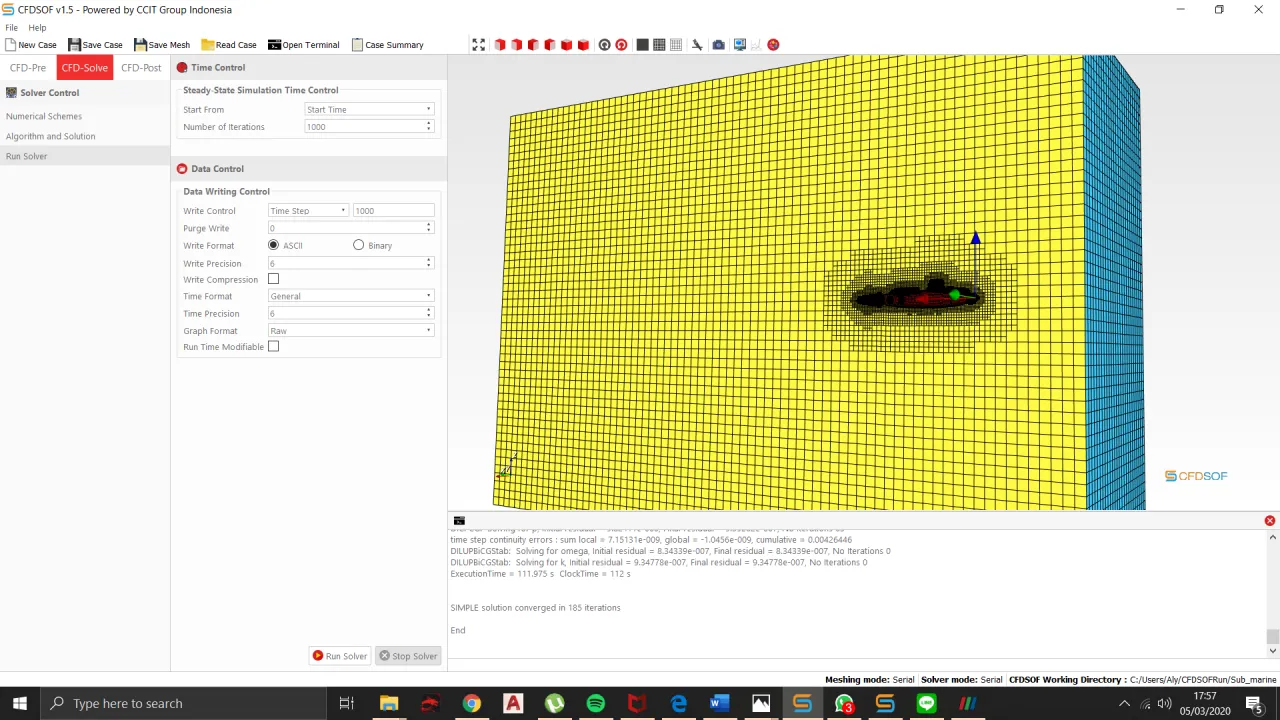Click the last red cube view icon
Image resolution: width=1280 pixels, height=720 pixels.
583,45
